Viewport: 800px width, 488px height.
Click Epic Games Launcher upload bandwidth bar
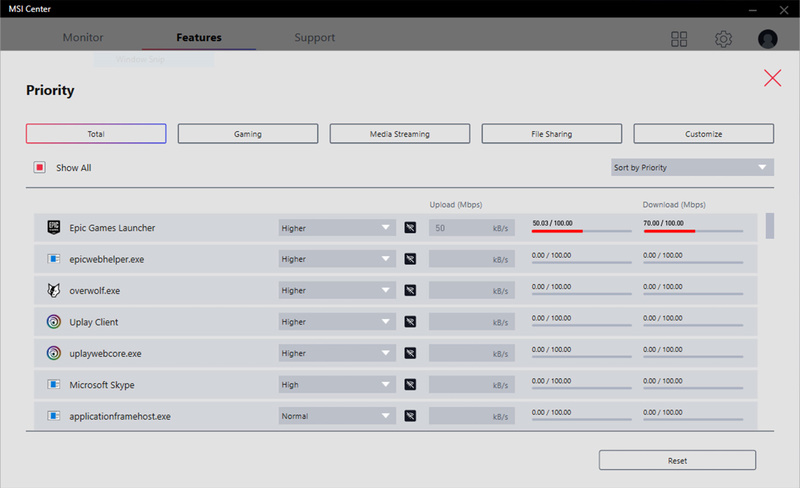coord(581,230)
